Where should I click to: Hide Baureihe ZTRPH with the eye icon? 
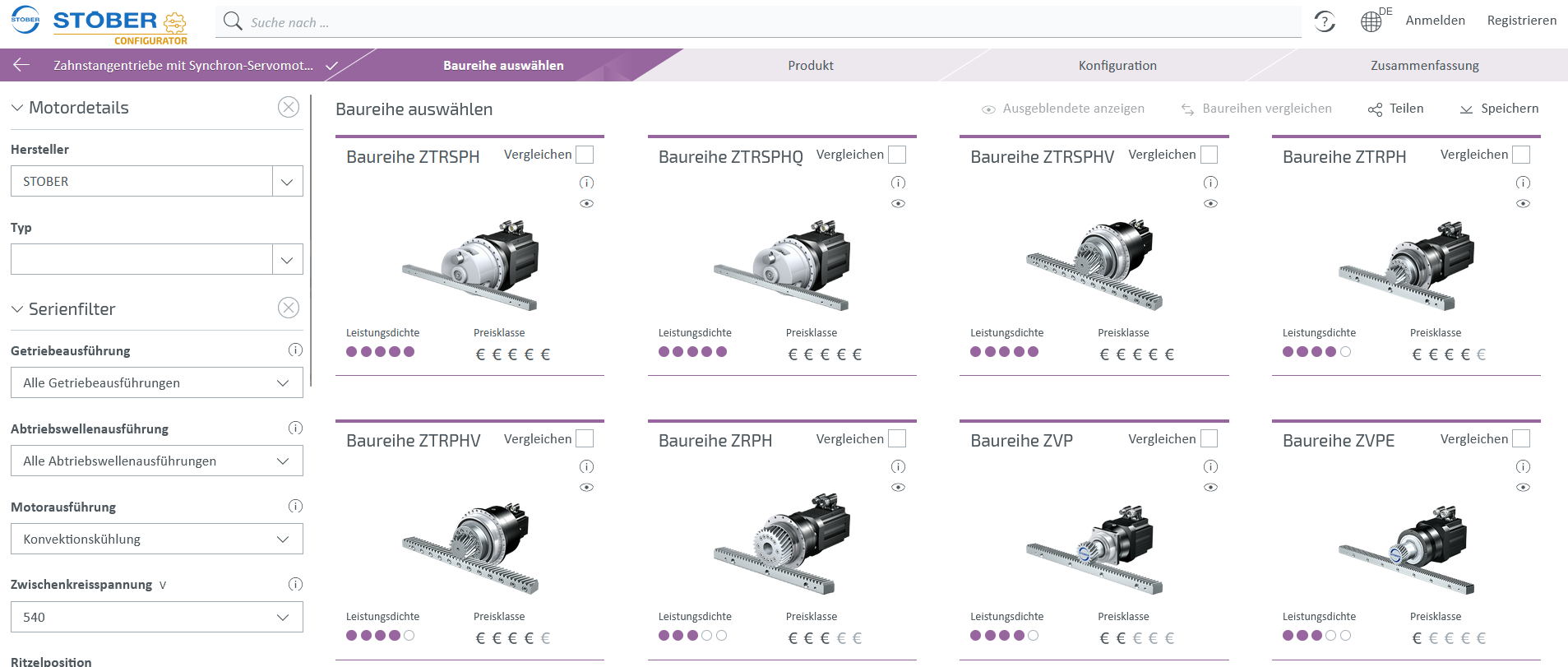click(1523, 204)
